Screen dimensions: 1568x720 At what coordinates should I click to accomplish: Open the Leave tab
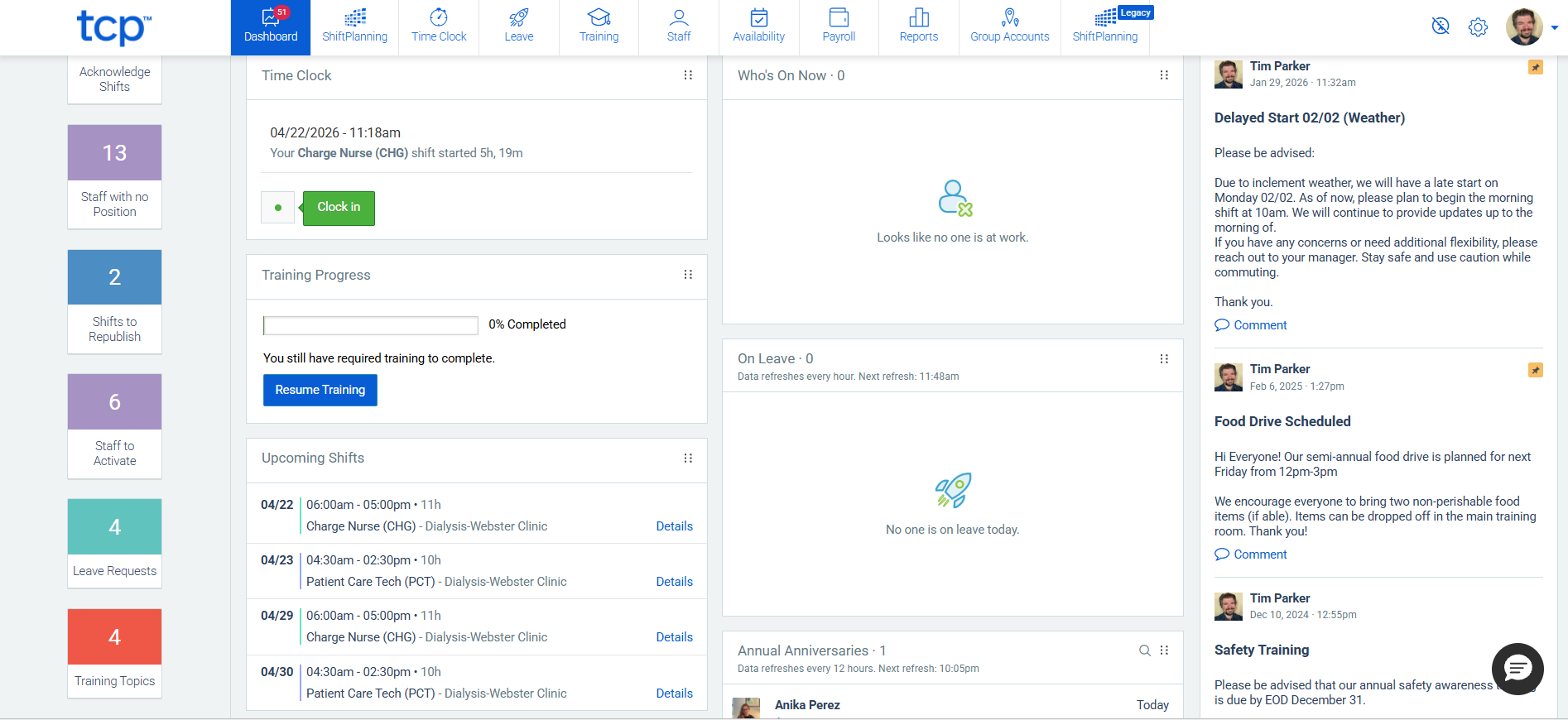(x=519, y=27)
